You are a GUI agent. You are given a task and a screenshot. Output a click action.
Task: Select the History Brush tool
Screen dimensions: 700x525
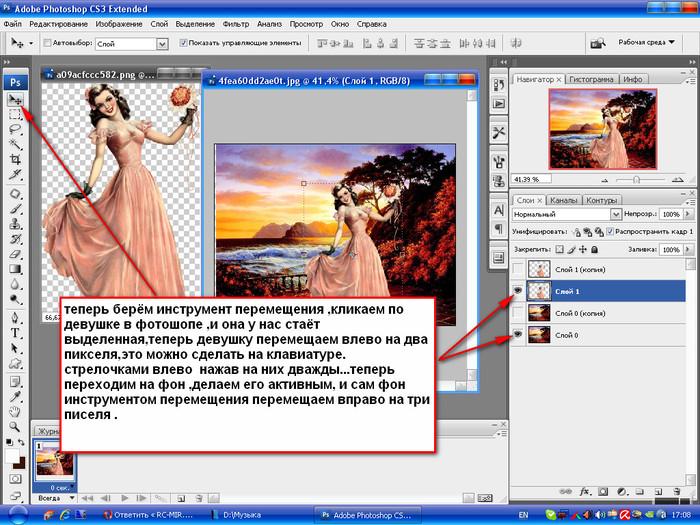(16, 239)
